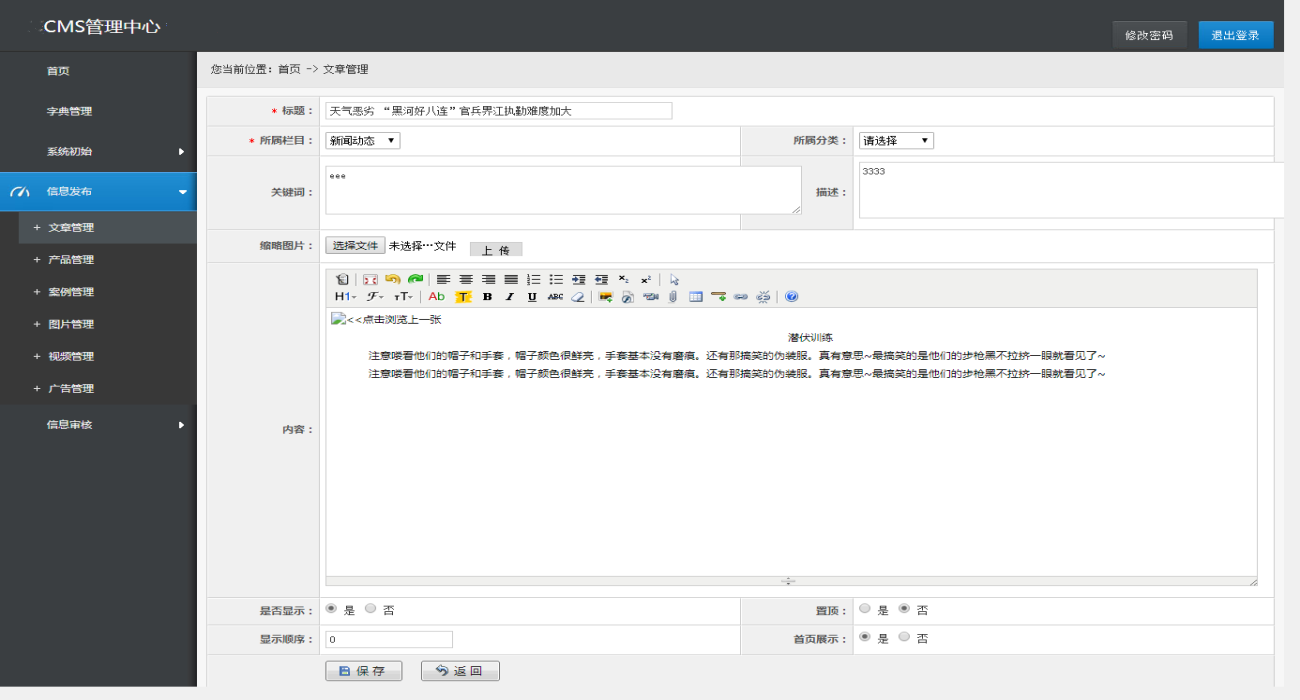Toggle italic formatting
The width and height of the screenshot is (1300, 700).
(509, 297)
